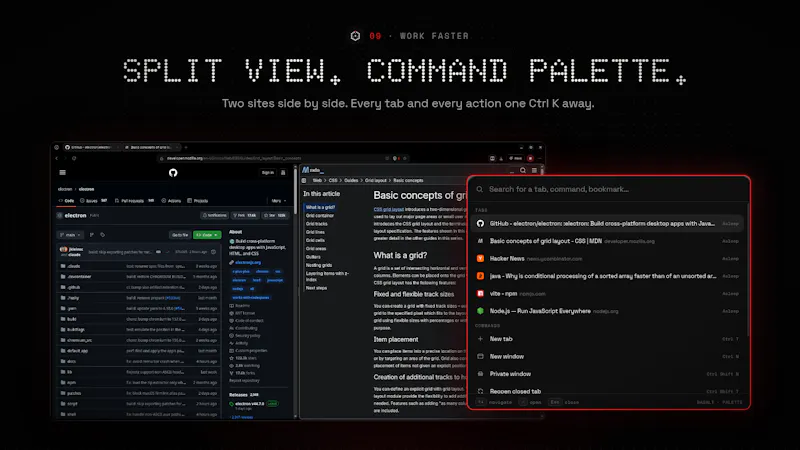The width and height of the screenshot is (800, 450).
Task: Select 'Basic concepts of grid layout' palette result
Action: [608, 241]
